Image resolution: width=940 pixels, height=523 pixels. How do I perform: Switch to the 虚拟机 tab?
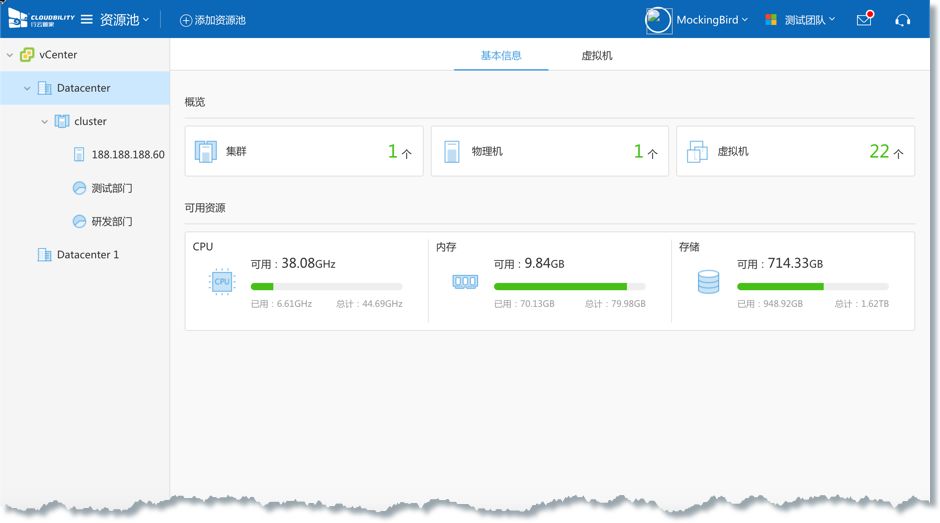coord(597,56)
